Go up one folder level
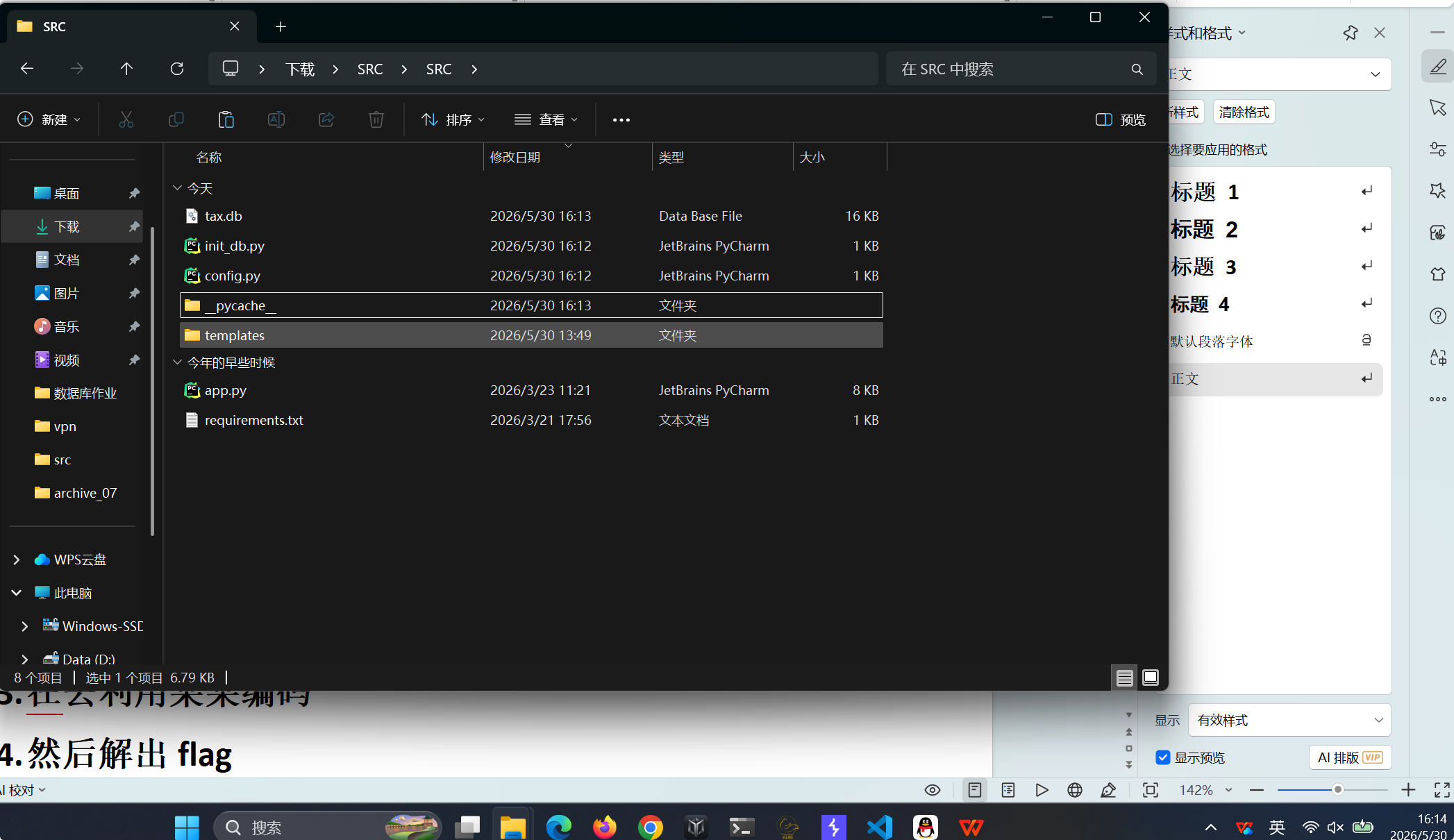Image resolution: width=1454 pixels, height=840 pixels. point(126,69)
